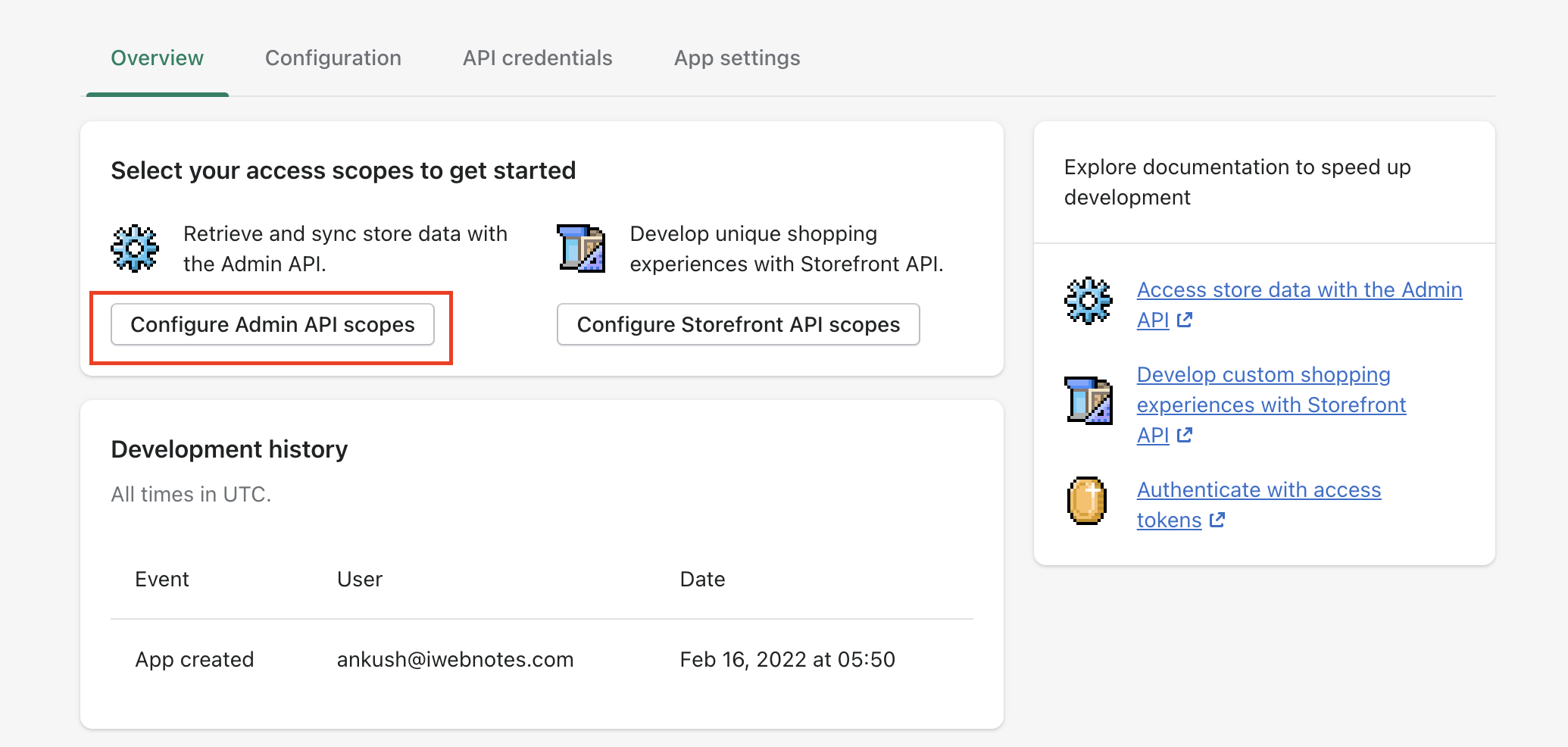
Task: Click the Storefront API column icon in scopes card
Action: tap(581, 248)
